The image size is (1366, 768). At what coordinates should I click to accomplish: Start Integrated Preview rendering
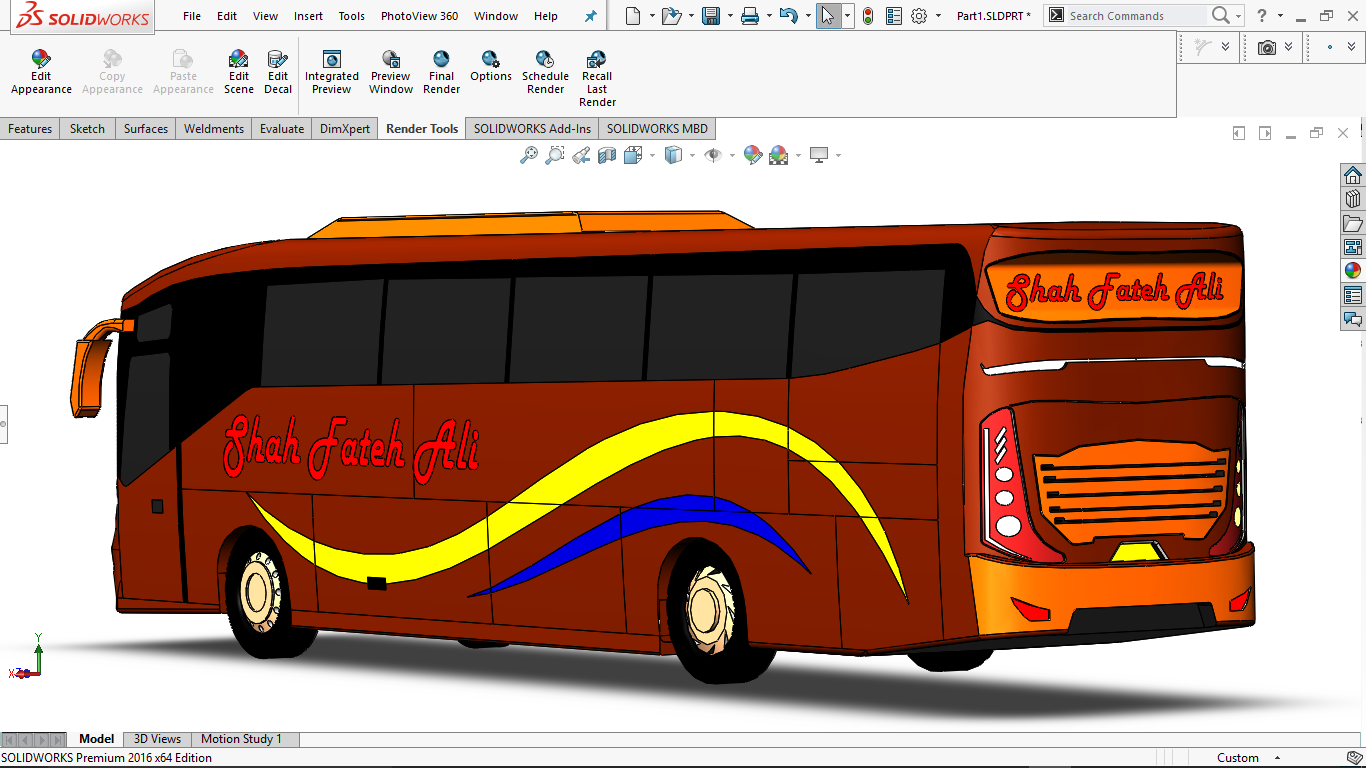(332, 72)
